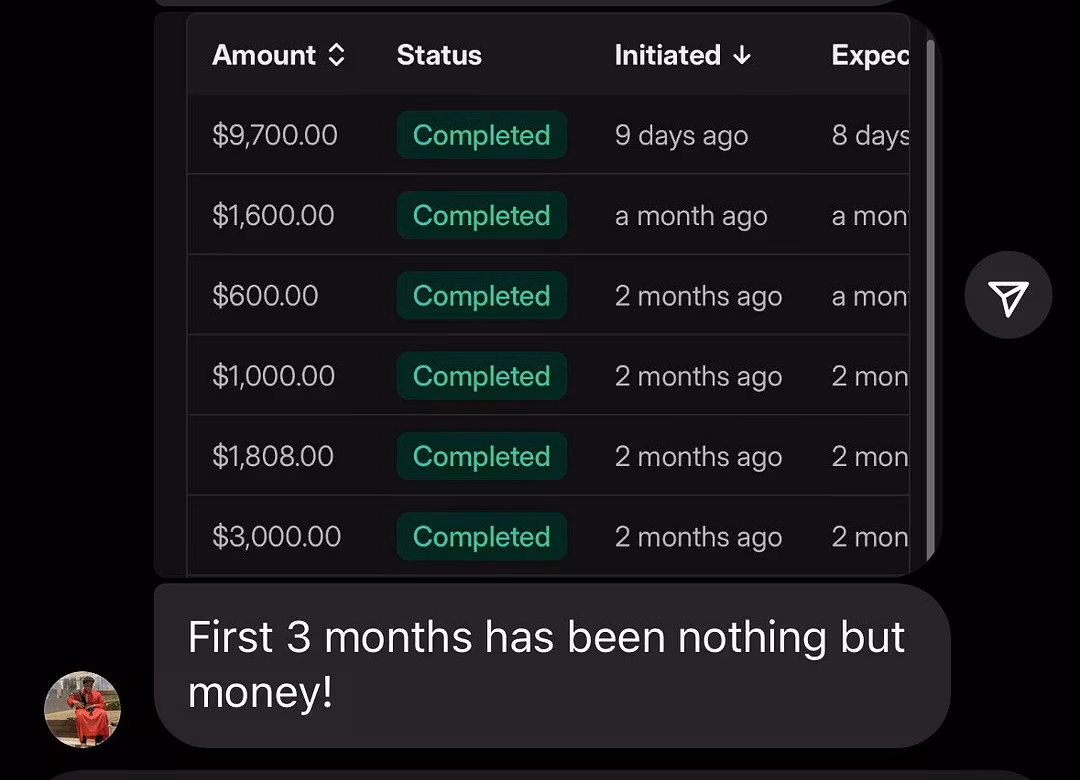
Task: Click the Completed badge for $9,700.00
Action: pyautogui.click(x=481, y=135)
